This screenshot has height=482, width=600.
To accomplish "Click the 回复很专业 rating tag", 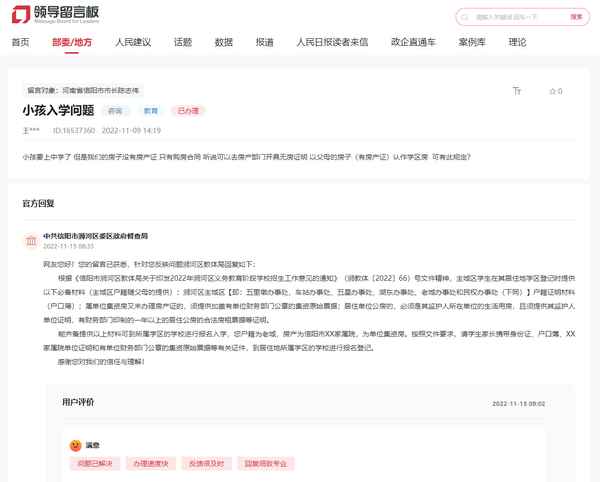I will 266,464.
